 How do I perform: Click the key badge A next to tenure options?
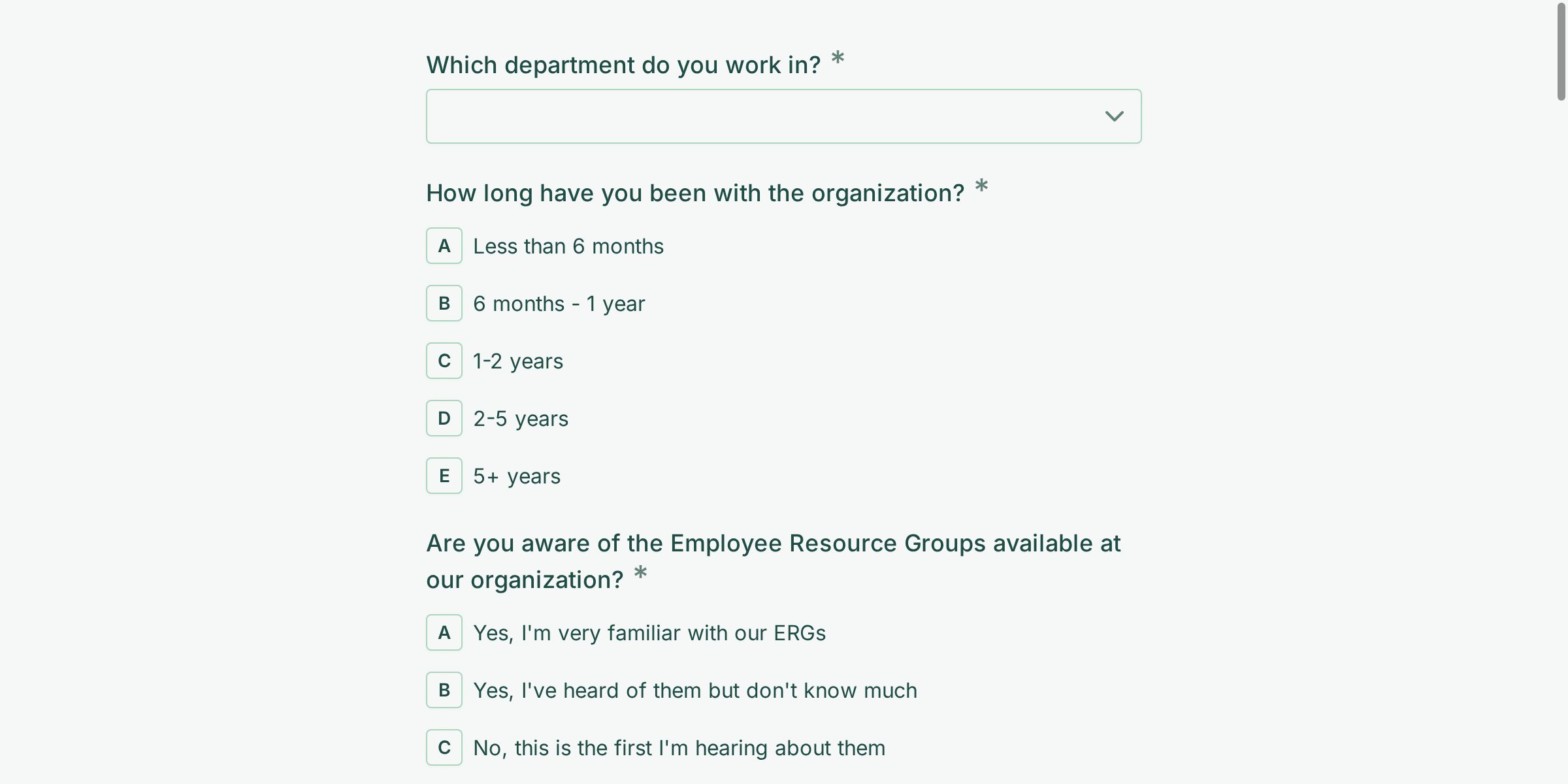pyautogui.click(x=444, y=246)
